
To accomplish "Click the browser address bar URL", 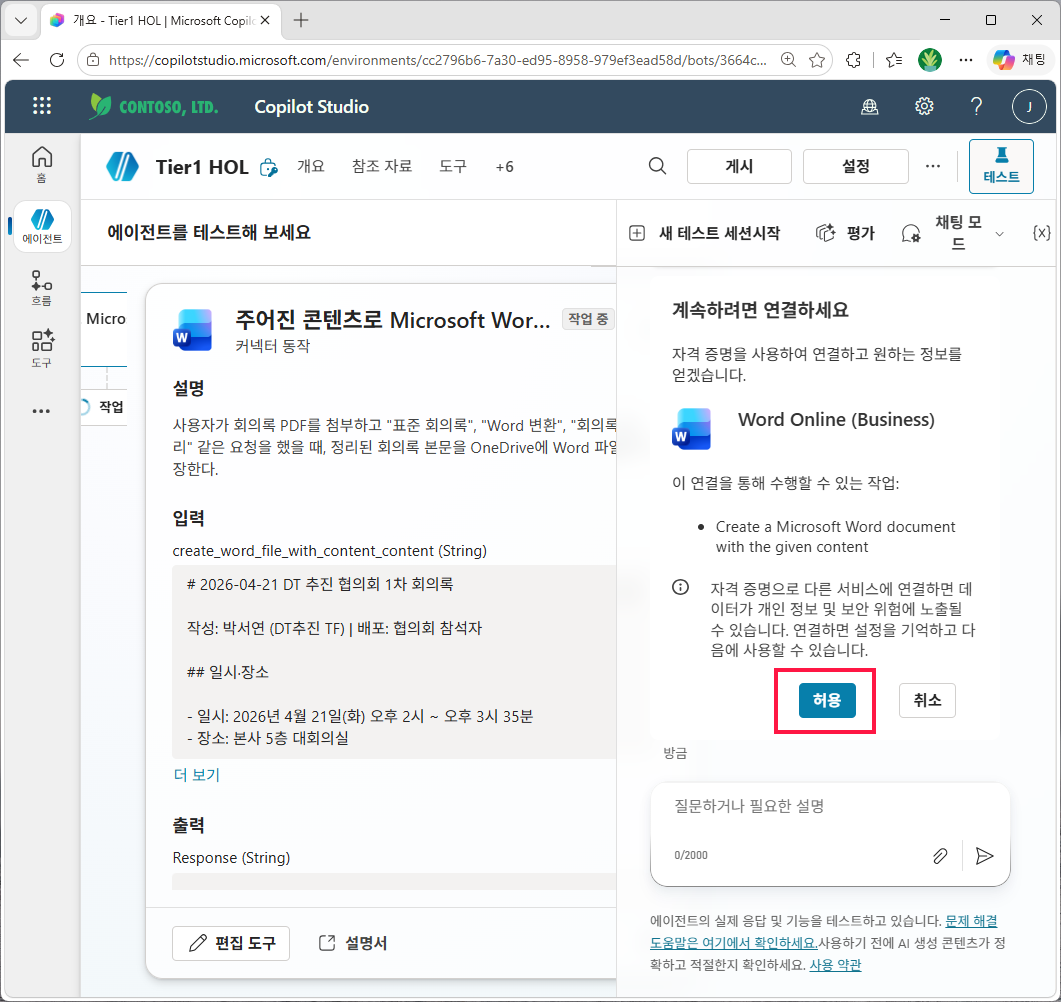I will (x=438, y=60).
